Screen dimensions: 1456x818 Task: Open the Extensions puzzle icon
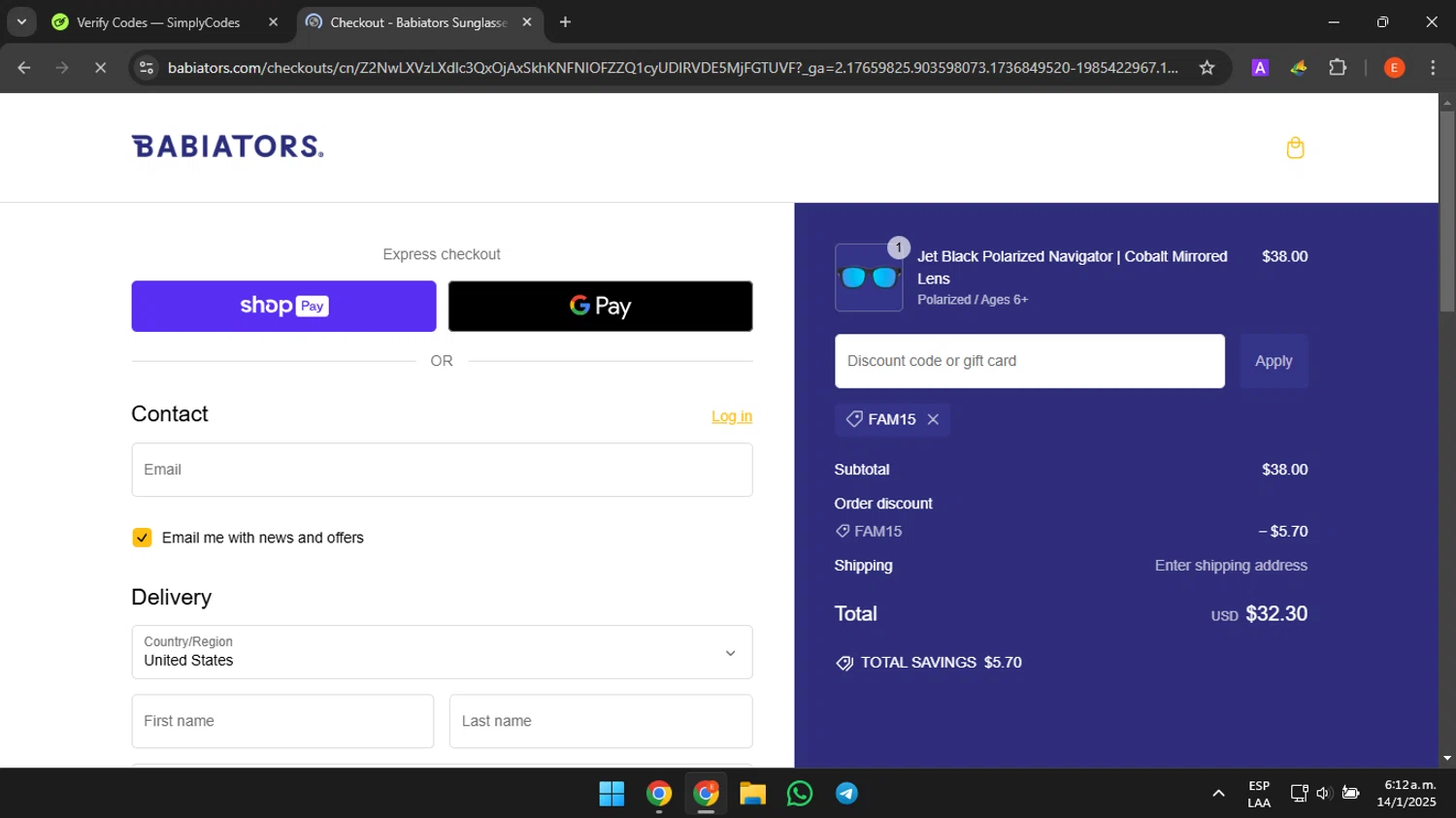point(1338,68)
